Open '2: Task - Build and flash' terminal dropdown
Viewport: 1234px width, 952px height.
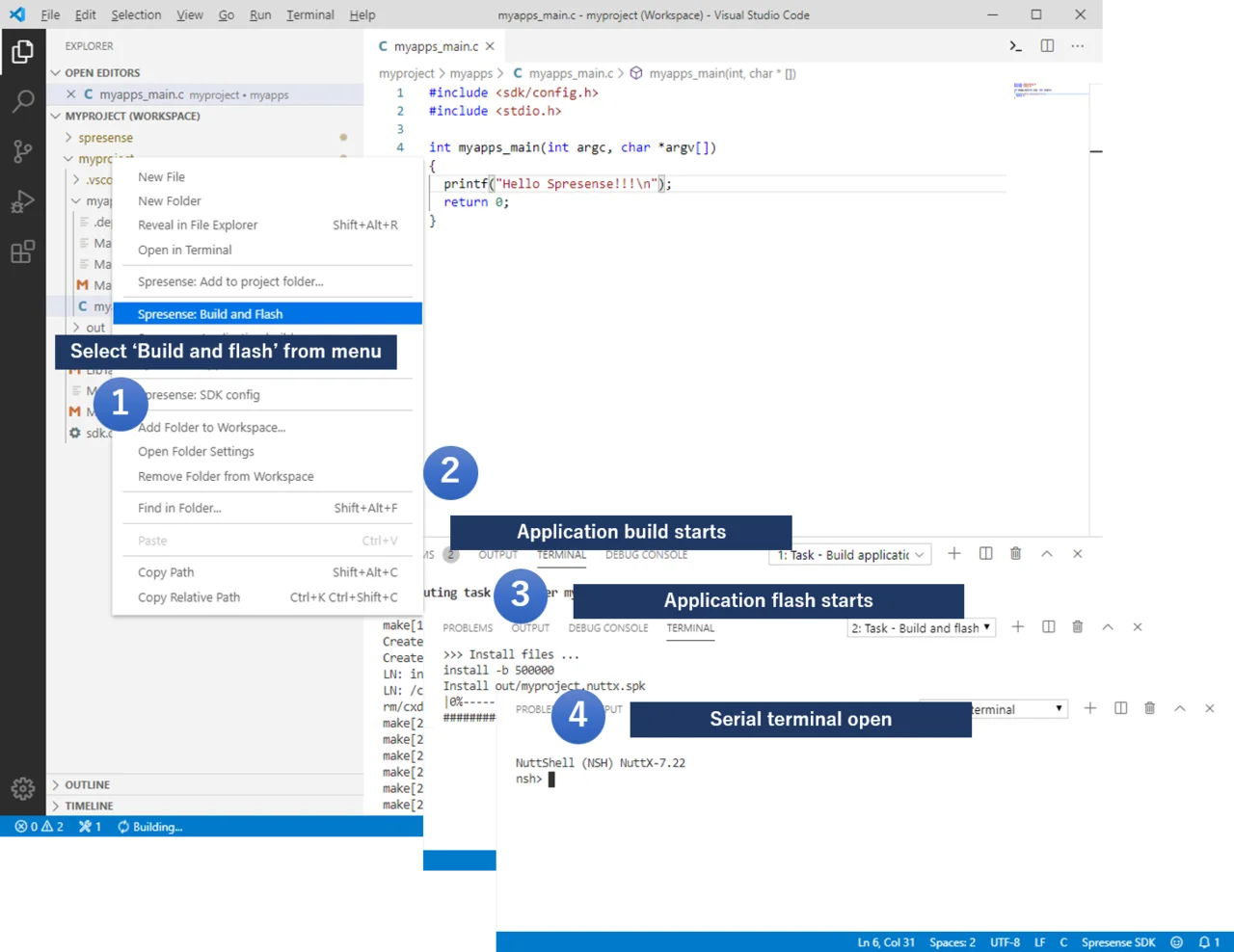(921, 628)
